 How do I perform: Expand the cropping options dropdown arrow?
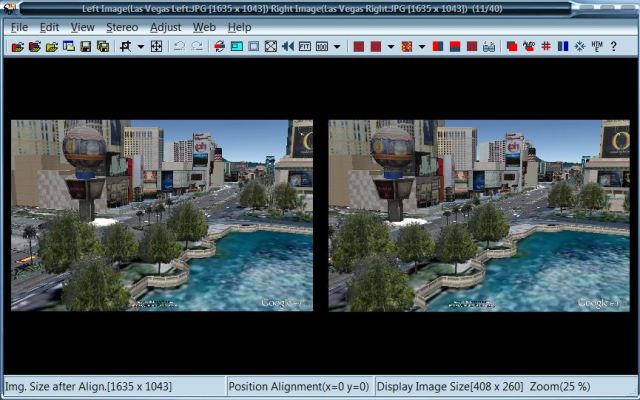click(x=141, y=47)
